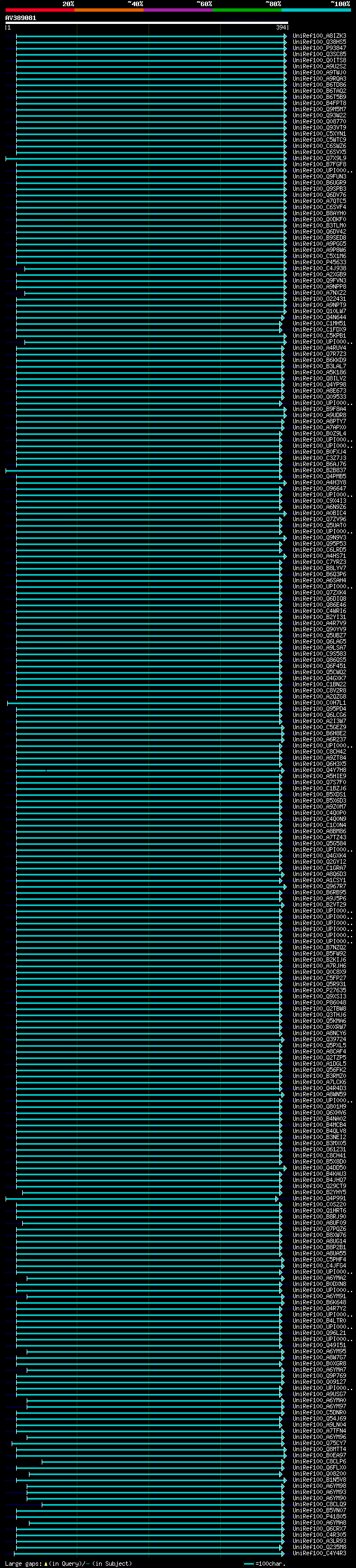
Task: Select hit UniRef100_A9Z0M7
Action: click(319, 807)
